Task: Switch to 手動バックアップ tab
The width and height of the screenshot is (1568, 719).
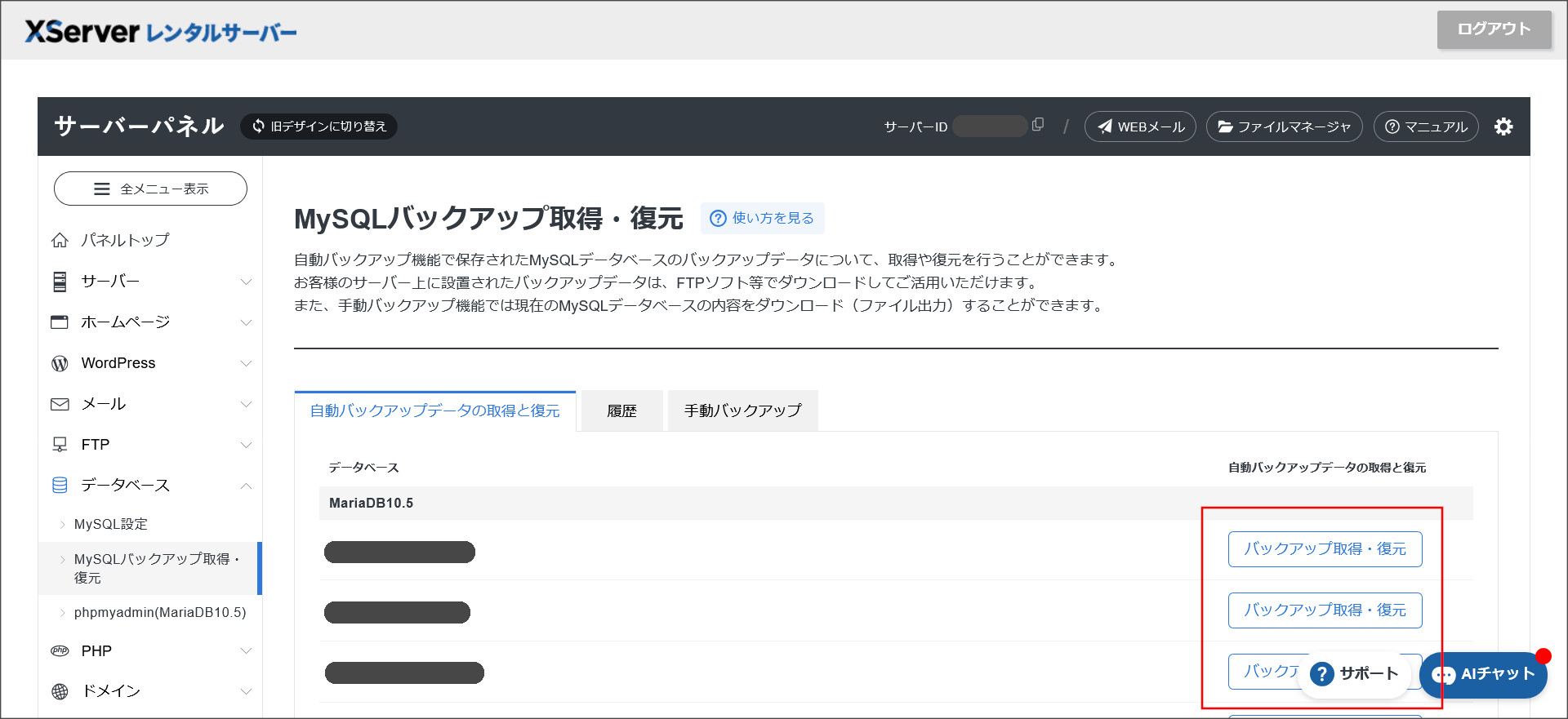Action: coord(743,411)
